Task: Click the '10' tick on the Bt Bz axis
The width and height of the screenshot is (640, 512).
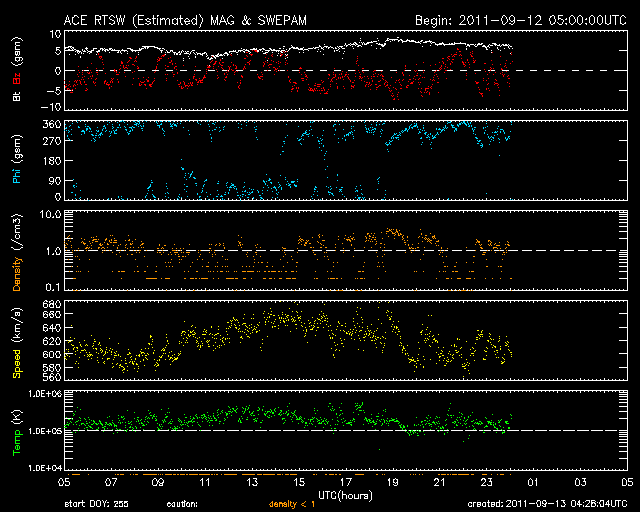Action: click(x=56, y=34)
